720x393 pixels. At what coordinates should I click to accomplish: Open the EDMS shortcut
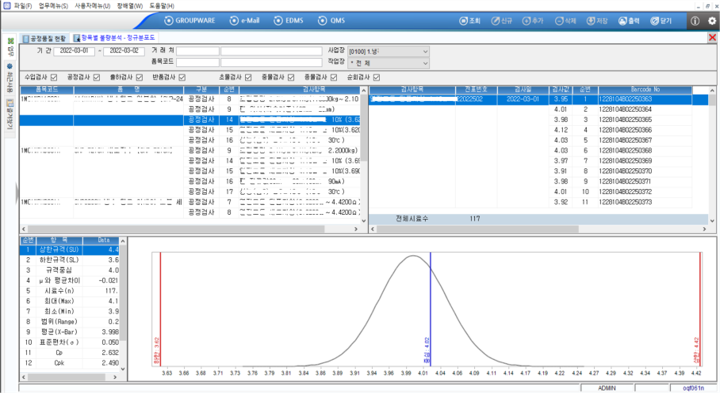click(x=288, y=20)
